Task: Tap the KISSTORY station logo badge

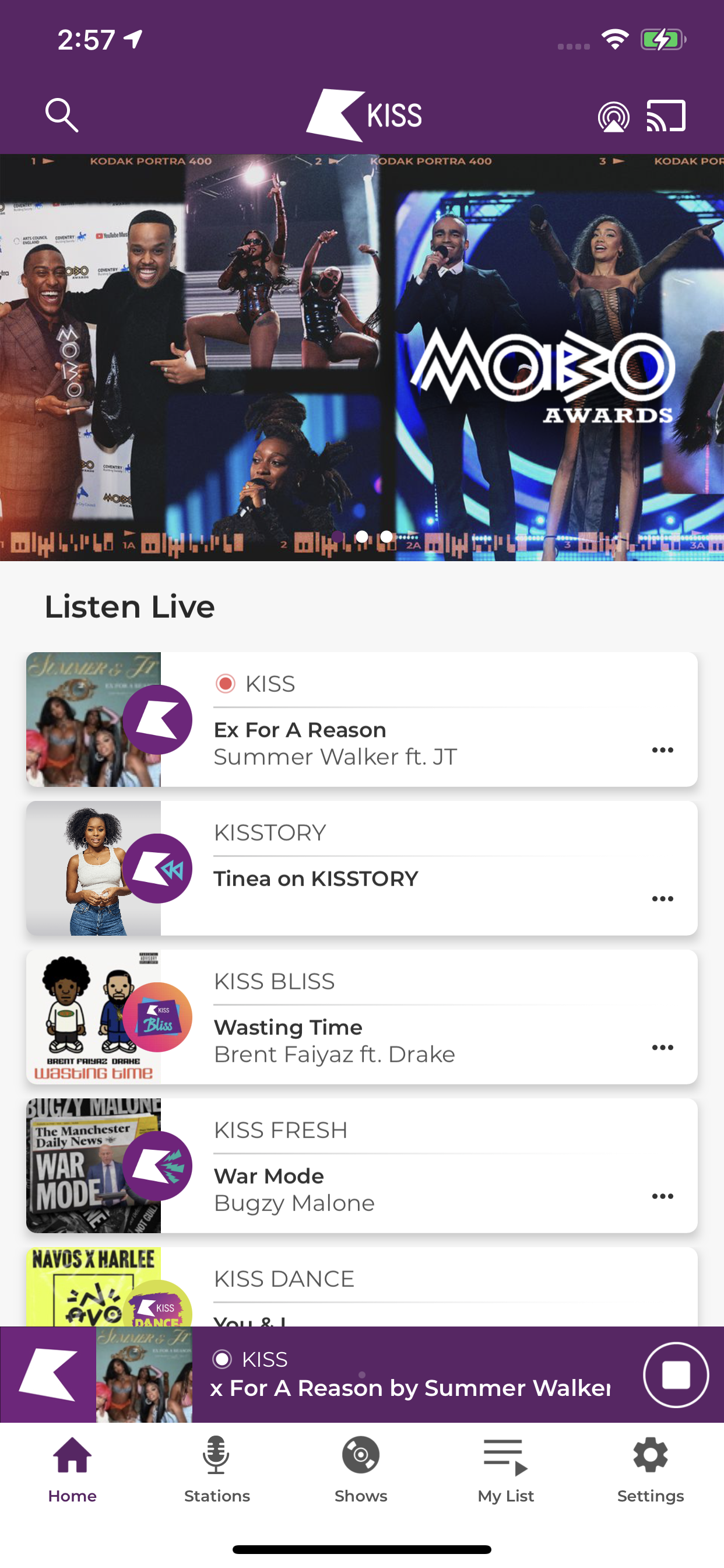Action: pos(157,868)
